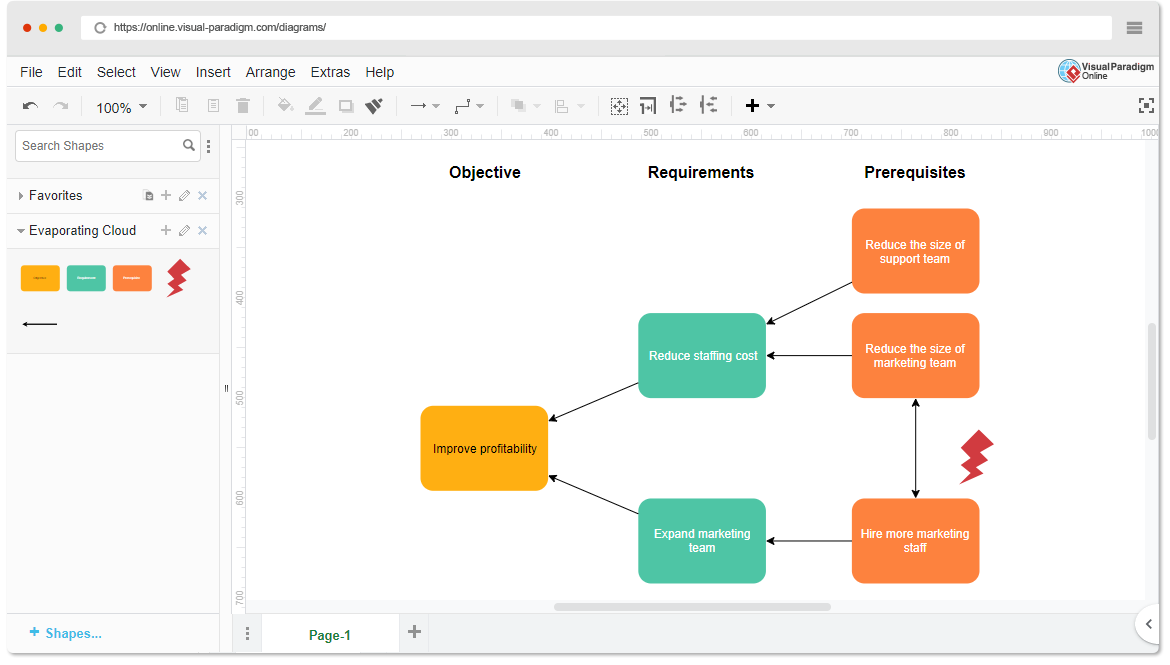The height and width of the screenshot is (665, 1170).
Task: Toggle the shadow icon in toolbar
Action: point(346,106)
